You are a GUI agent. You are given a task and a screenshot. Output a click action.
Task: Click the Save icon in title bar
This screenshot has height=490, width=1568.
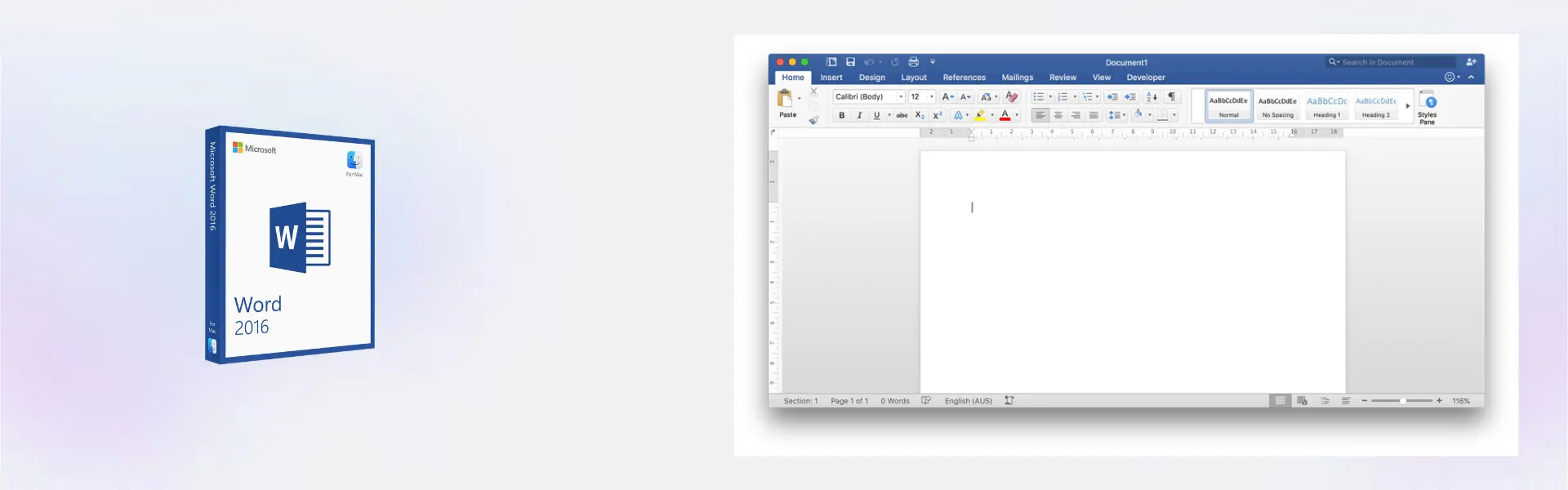[850, 62]
